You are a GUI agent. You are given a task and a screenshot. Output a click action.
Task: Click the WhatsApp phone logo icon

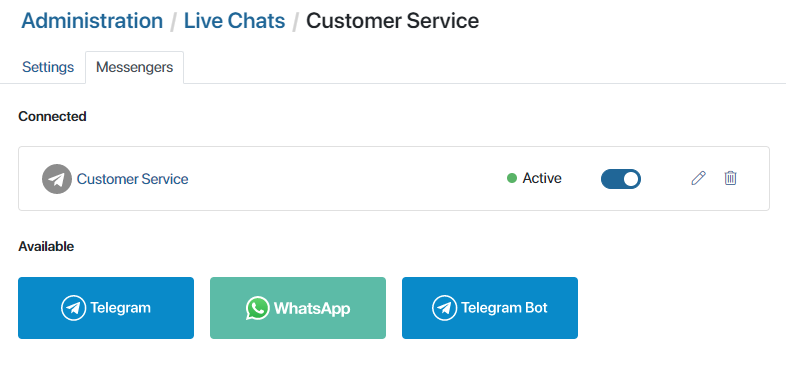click(x=258, y=308)
